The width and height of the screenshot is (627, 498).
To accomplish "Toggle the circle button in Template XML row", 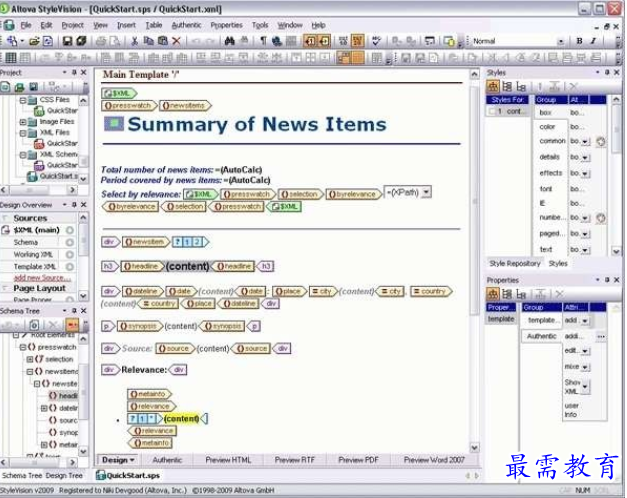I will 70,266.
